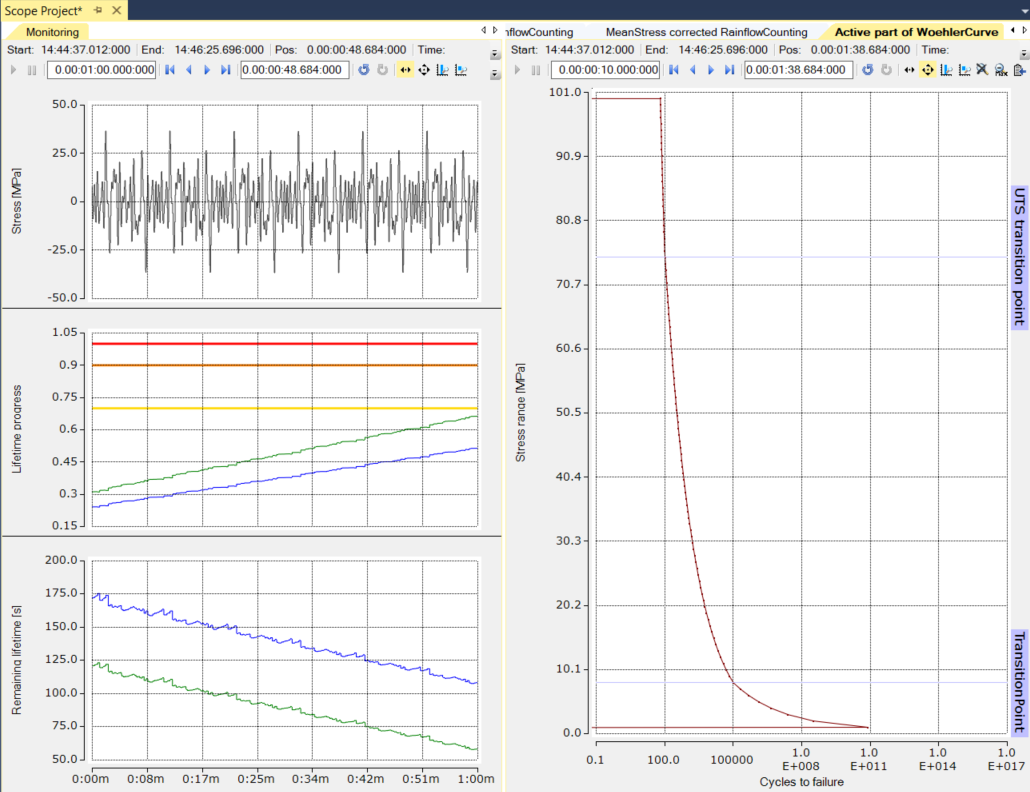Screen dimensions: 1030x792
Task: Toggle panning mode in WoehlerCurve toolbar
Action: (928, 70)
